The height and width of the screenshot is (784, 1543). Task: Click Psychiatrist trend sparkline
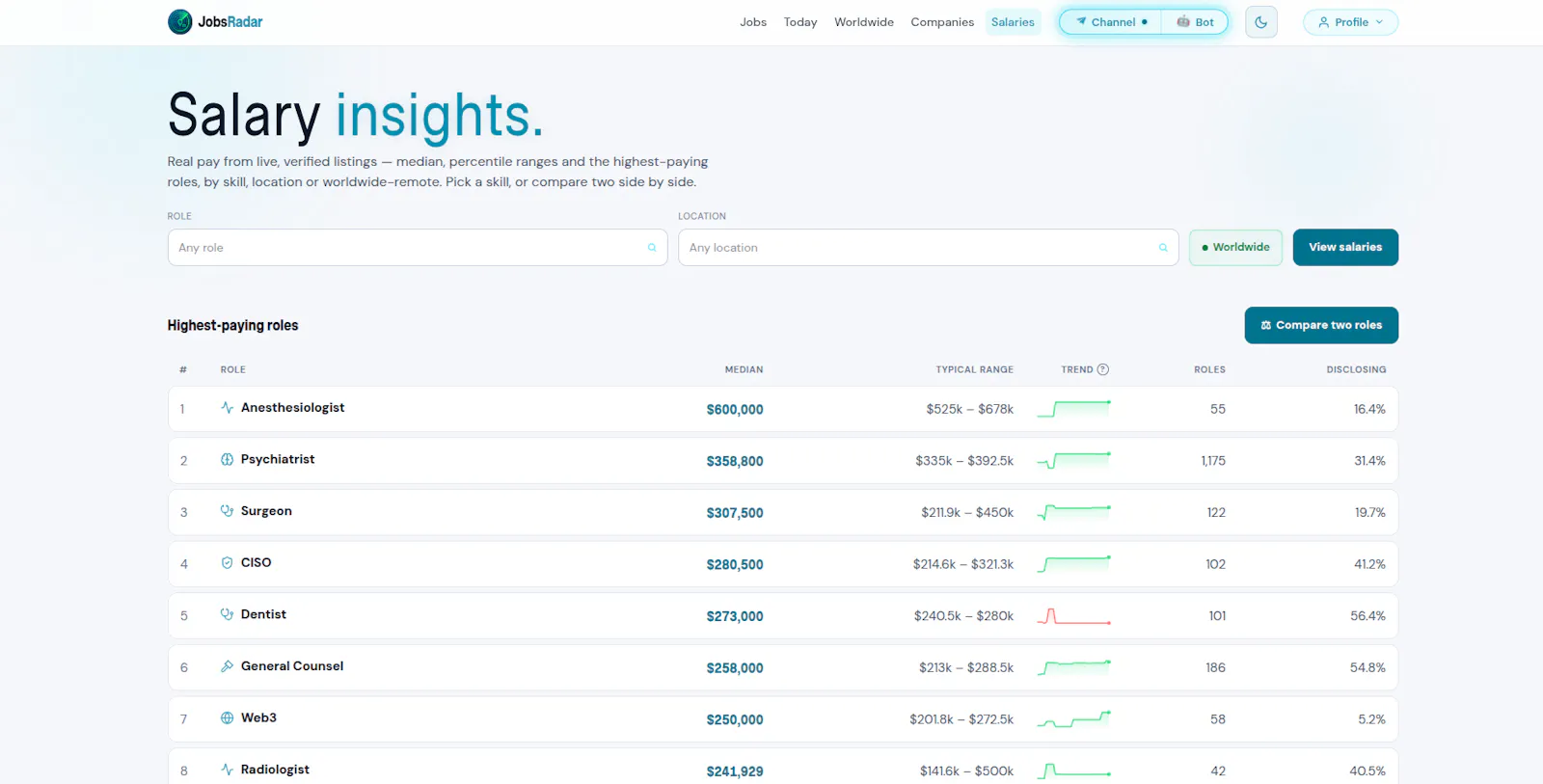[1074, 461]
